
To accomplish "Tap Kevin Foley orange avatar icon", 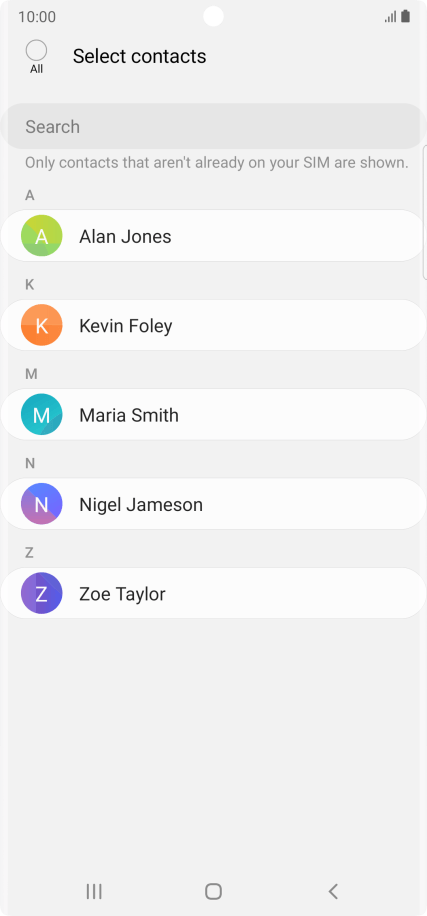I will pos(41,325).
